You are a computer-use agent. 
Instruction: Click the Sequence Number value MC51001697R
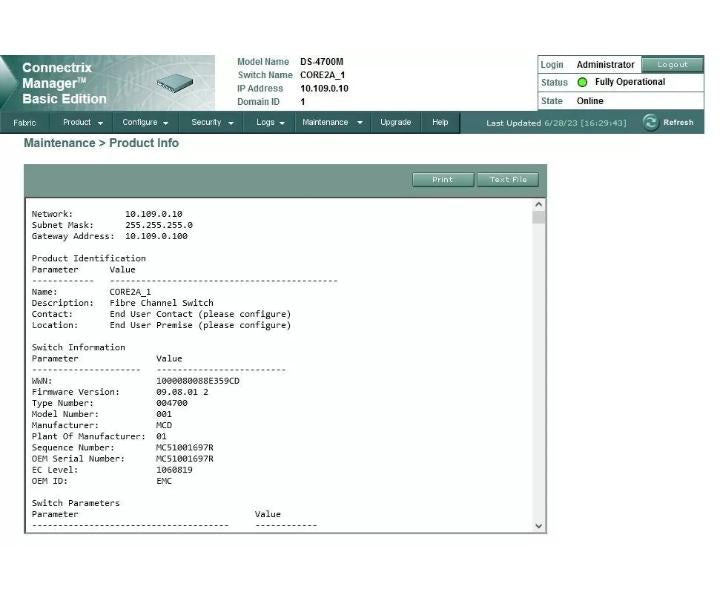(185, 448)
